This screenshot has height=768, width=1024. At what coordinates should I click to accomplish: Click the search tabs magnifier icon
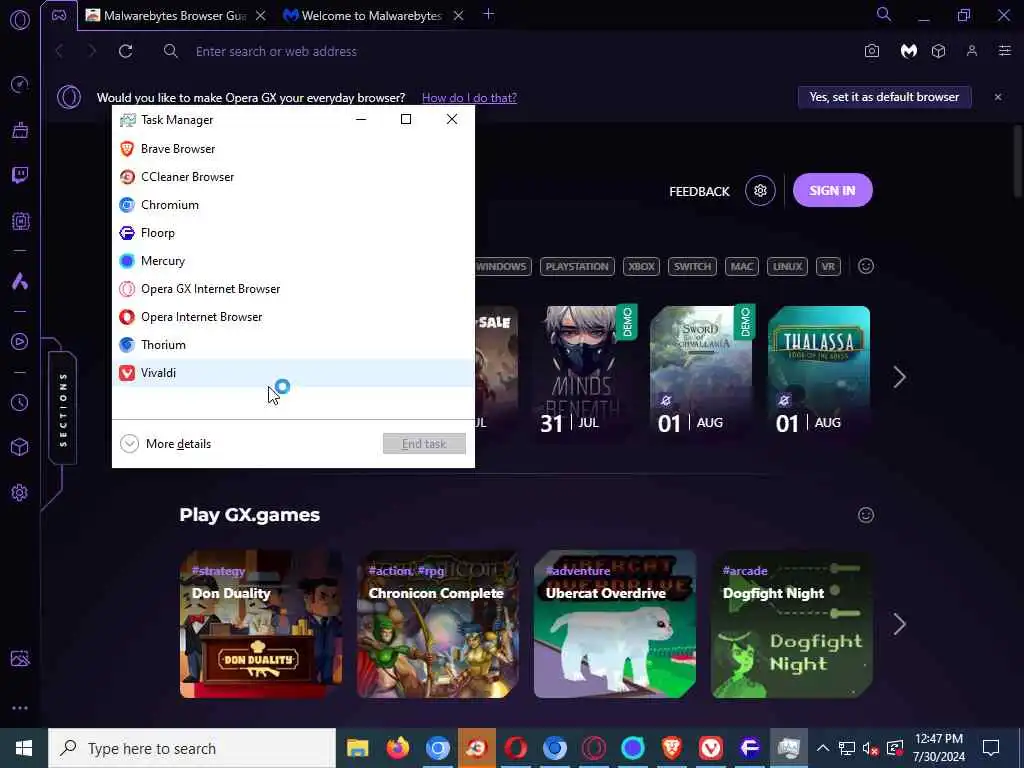click(884, 14)
